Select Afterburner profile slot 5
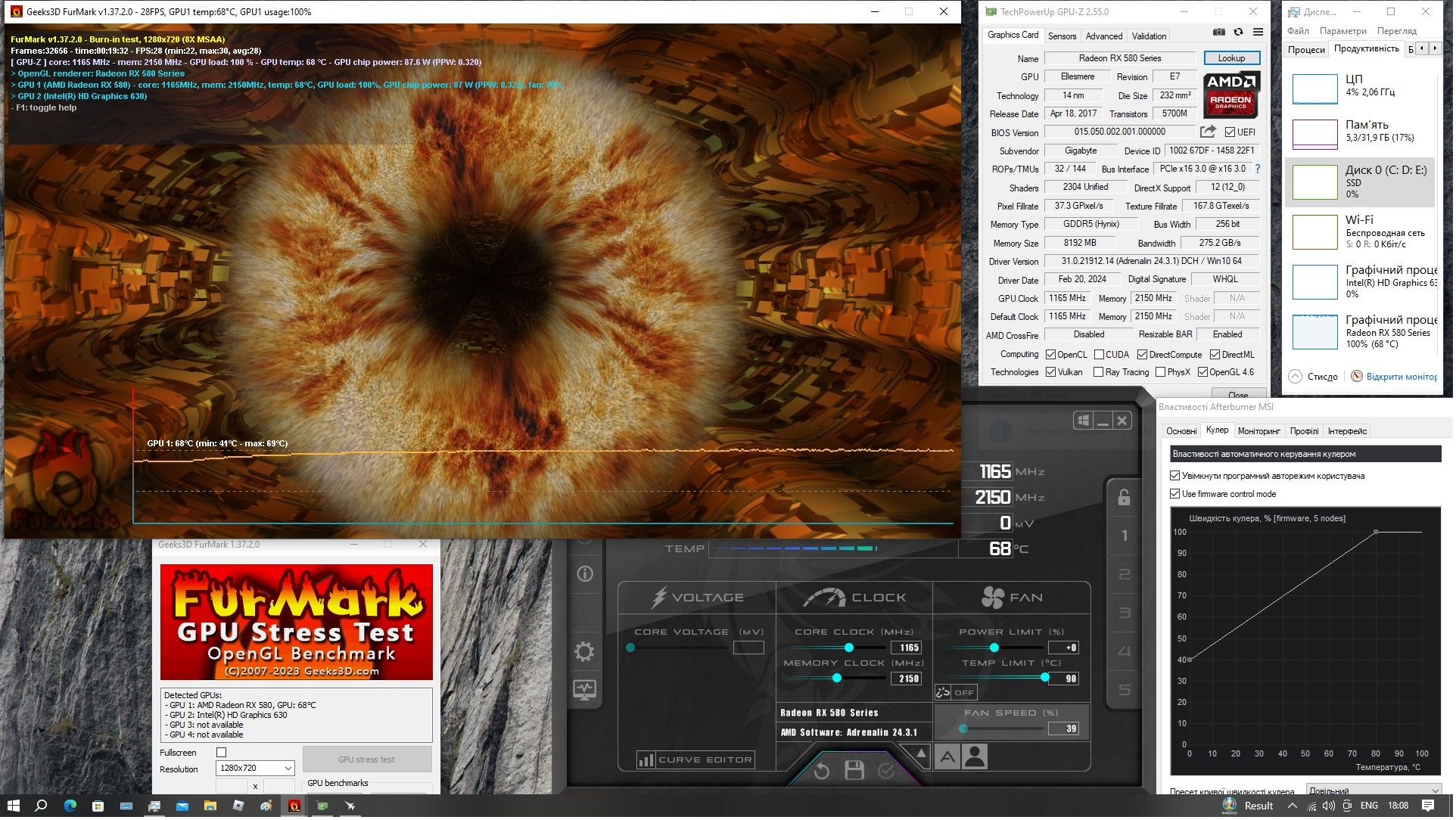 [1126, 691]
